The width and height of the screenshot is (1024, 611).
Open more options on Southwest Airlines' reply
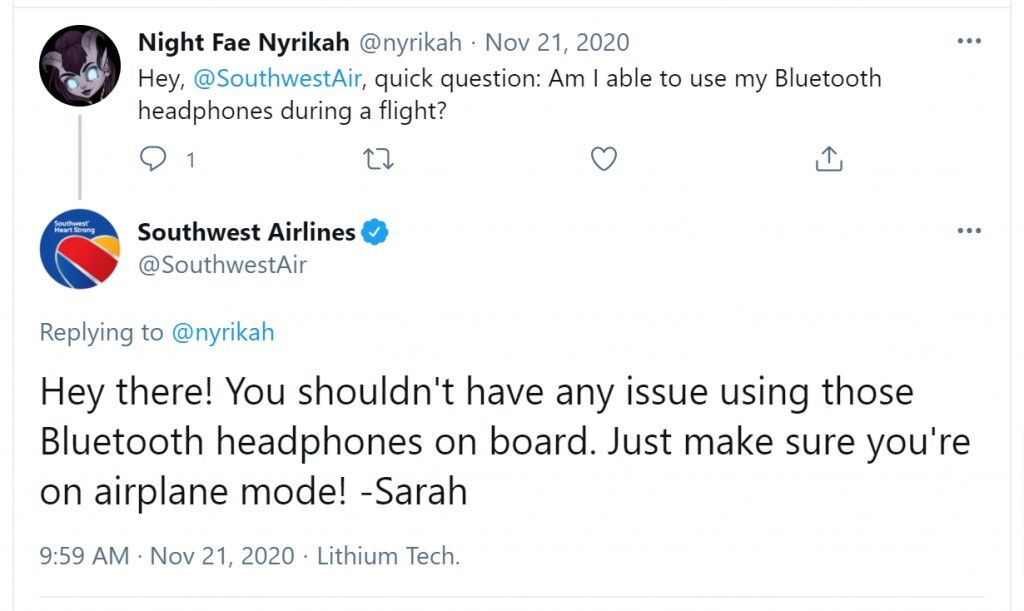pyautogui.click(x=969, y=230)
